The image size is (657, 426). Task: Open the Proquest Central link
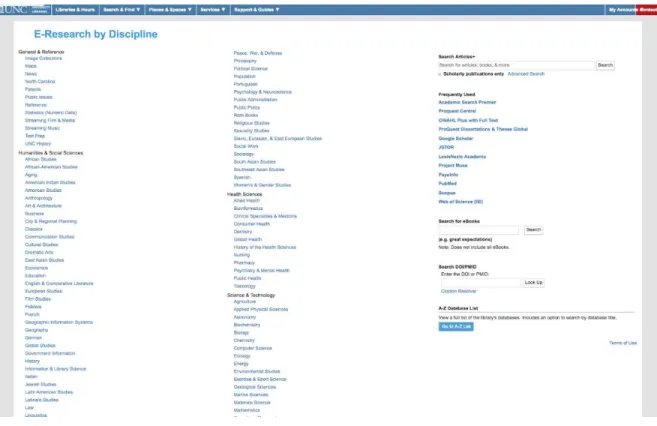tap(457, 111)
